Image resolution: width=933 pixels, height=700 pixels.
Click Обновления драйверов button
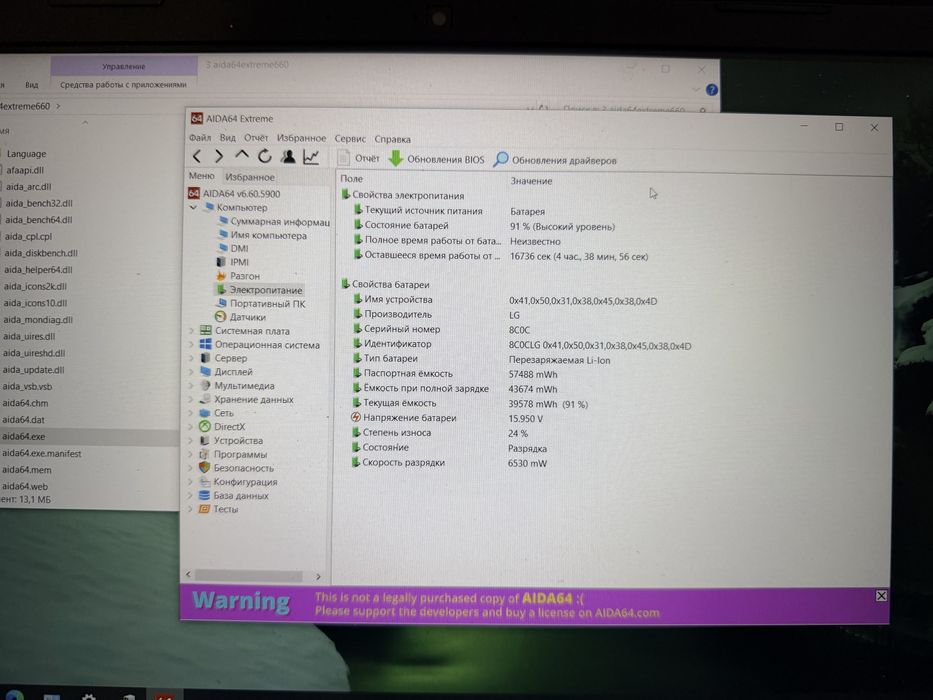[555, 160]
